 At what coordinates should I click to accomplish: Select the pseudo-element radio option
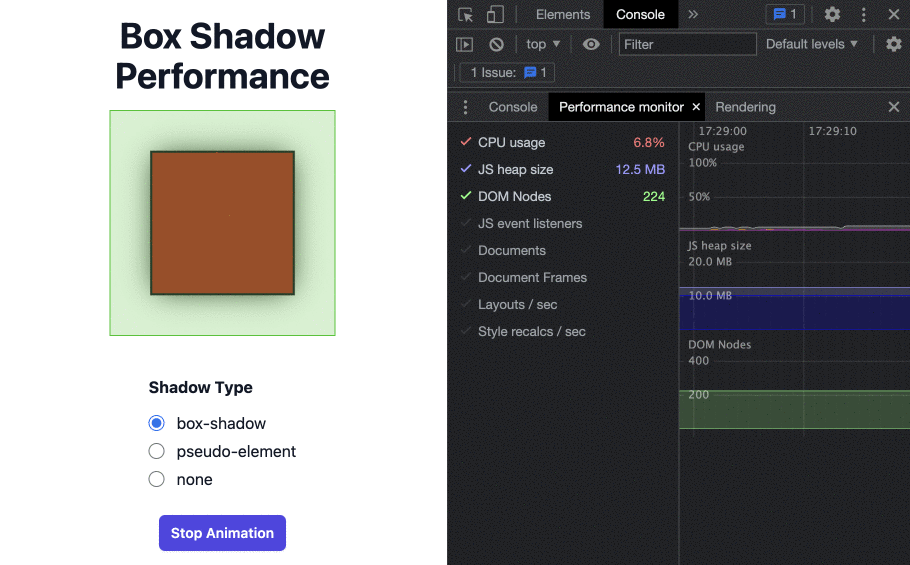157,451
